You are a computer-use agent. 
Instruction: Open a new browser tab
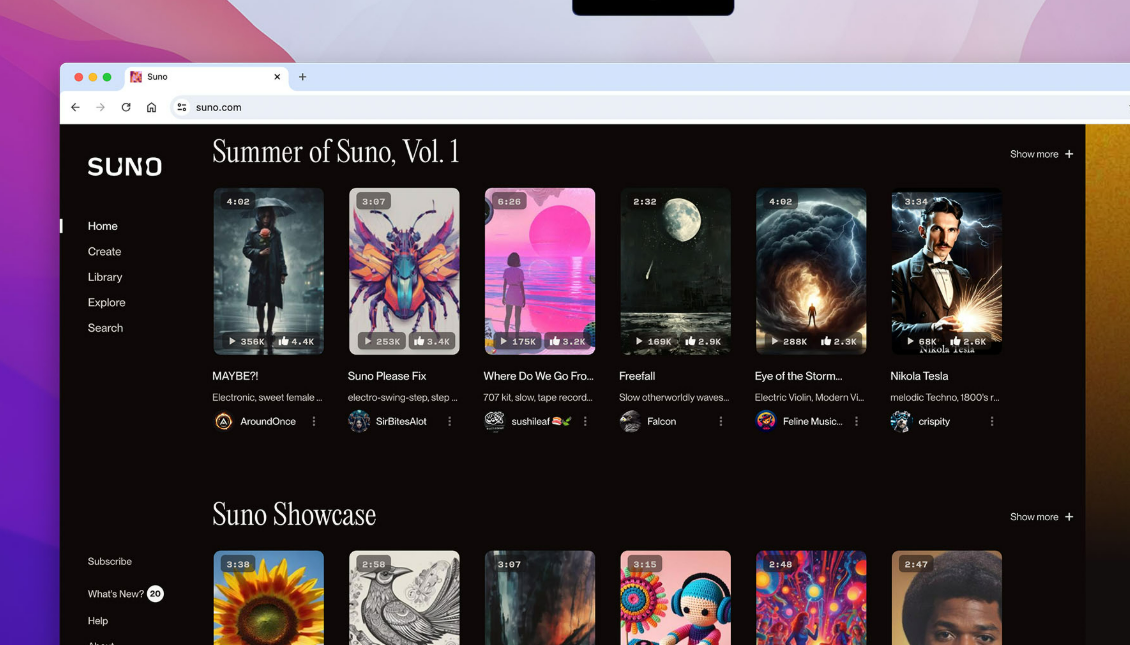[x=303, y=77]
